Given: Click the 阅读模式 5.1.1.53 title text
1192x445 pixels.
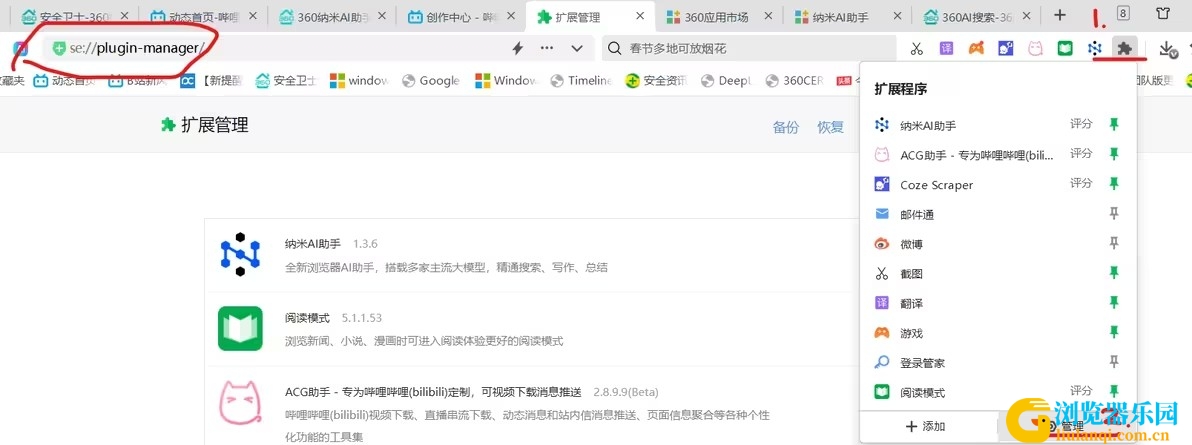Looking at the screenshot, I should [333, 318].
